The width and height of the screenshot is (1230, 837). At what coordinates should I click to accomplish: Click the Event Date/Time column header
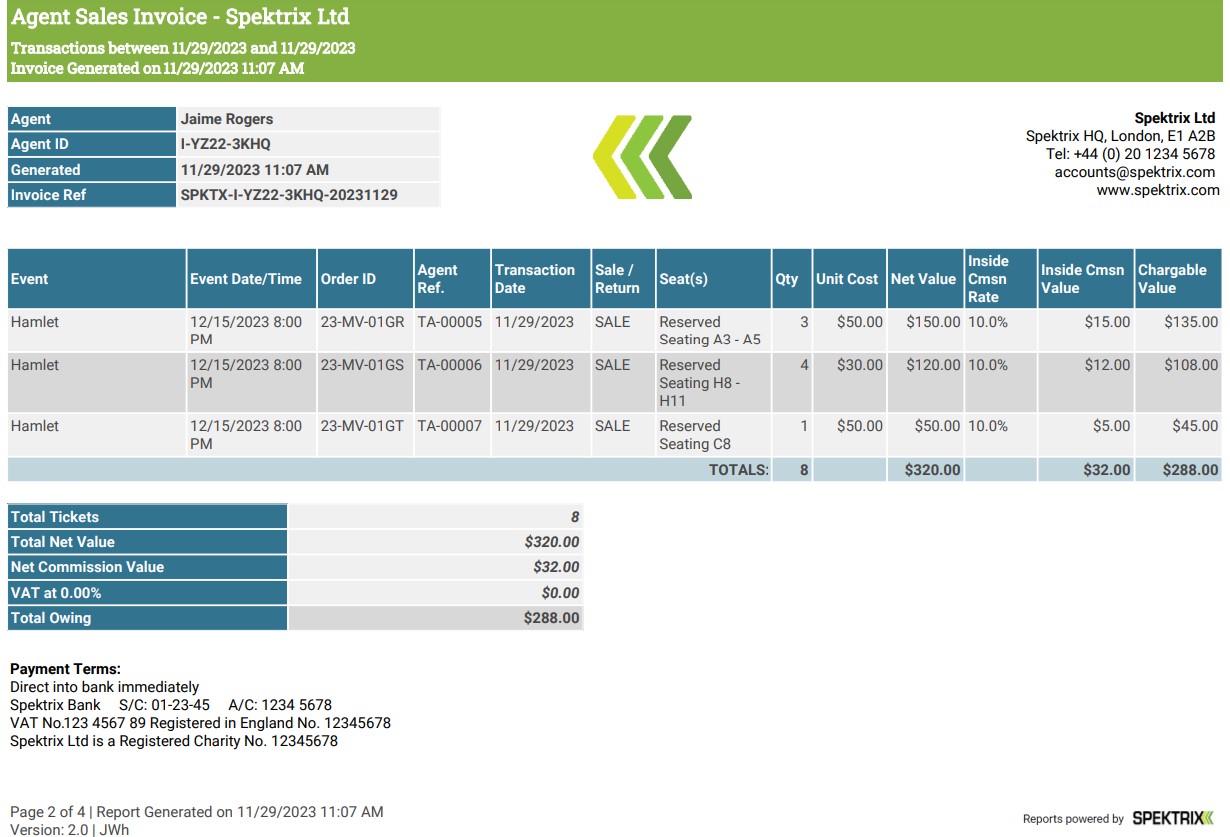tap(246, 279)
